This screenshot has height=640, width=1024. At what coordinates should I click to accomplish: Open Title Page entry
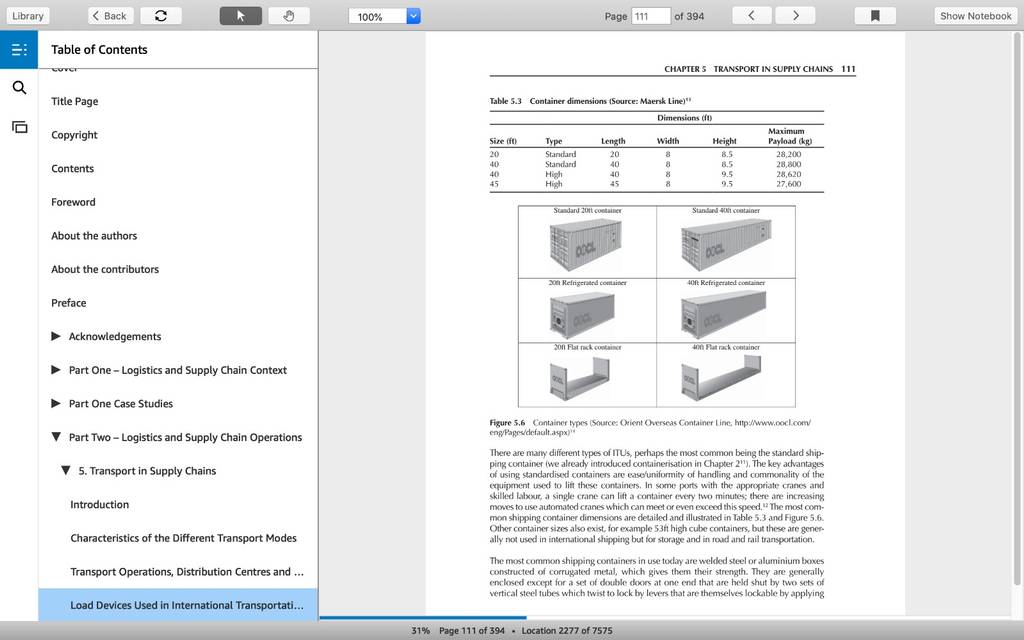[74, 101]
